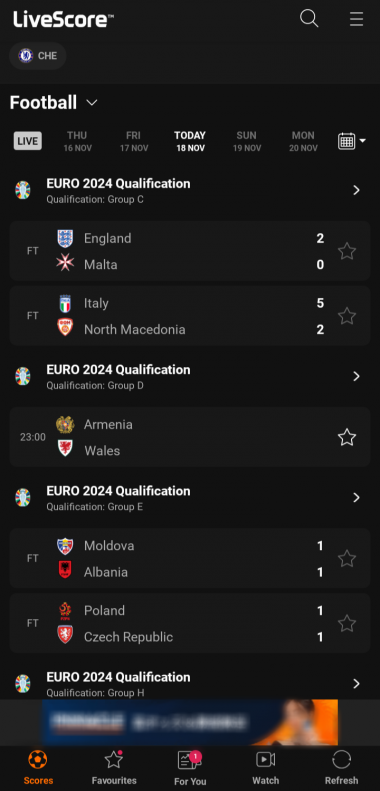
Task: Expand Group E qualification chevron
Action: 356,498
